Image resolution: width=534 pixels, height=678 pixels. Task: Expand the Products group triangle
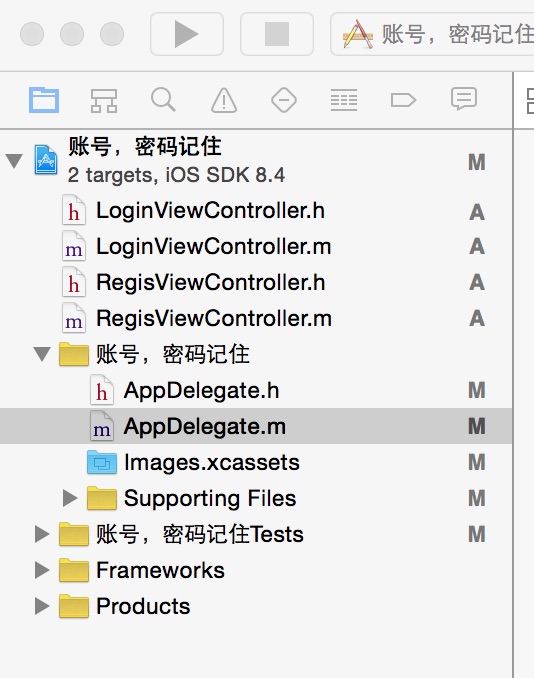tap(42, 606)
